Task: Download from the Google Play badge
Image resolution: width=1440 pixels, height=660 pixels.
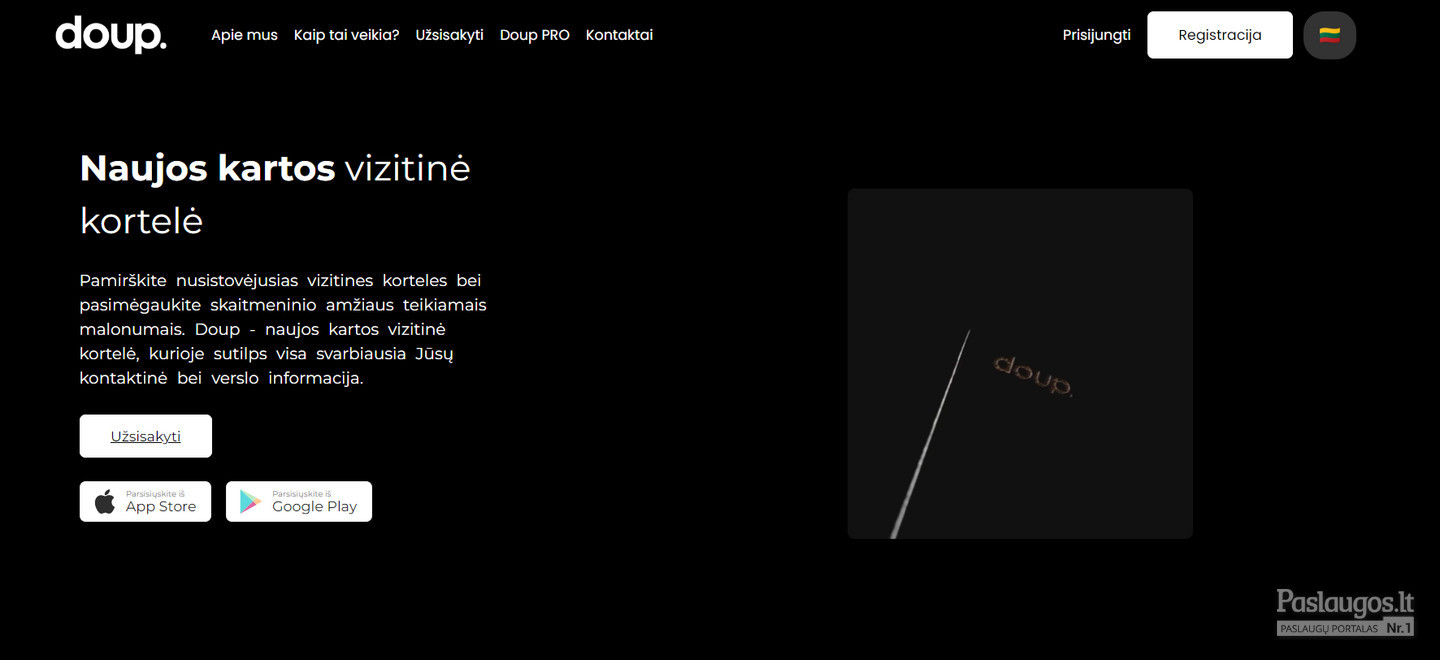Action: [299, 502]
